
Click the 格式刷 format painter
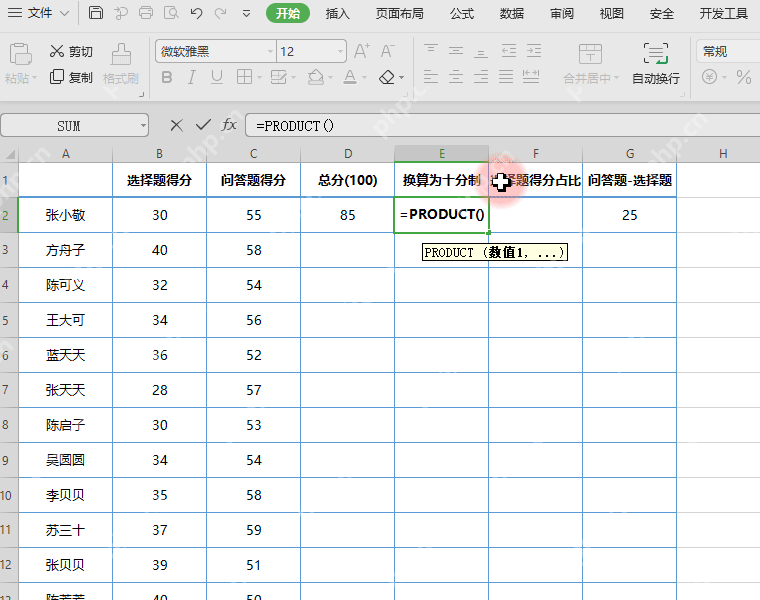click(121, 64)
